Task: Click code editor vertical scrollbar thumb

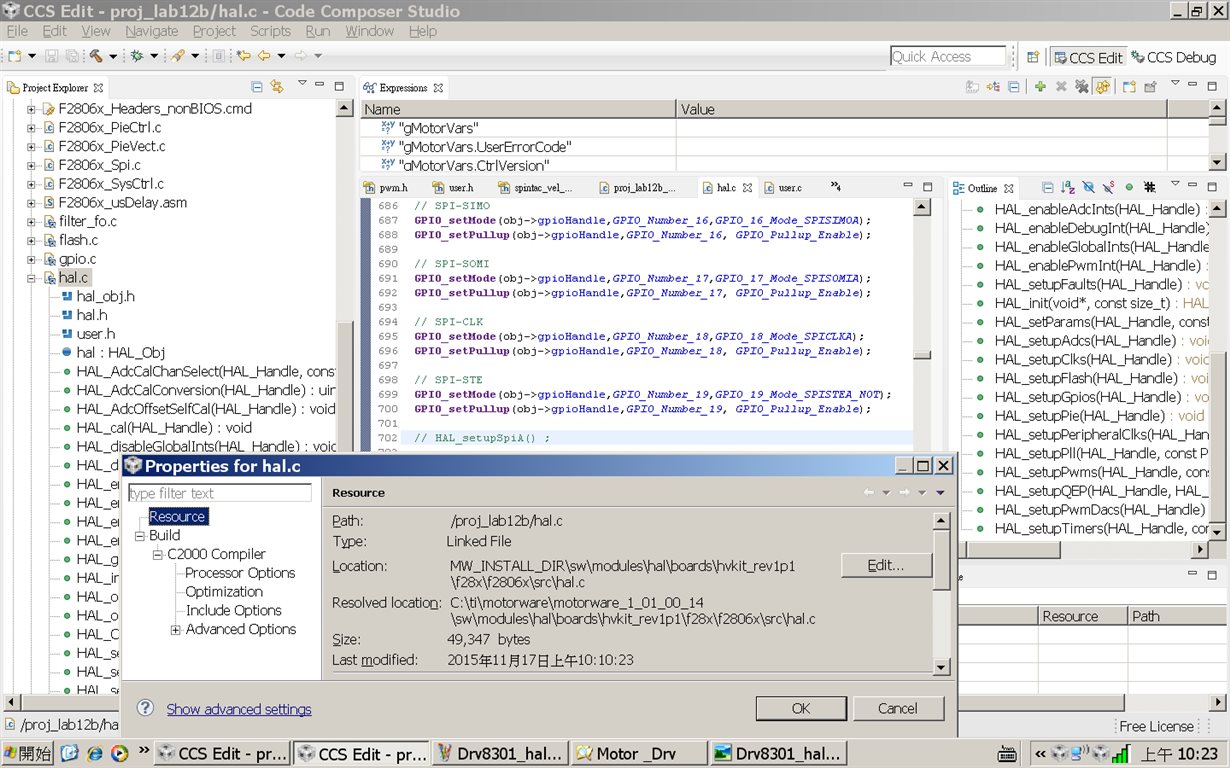Action: [921, 354]
